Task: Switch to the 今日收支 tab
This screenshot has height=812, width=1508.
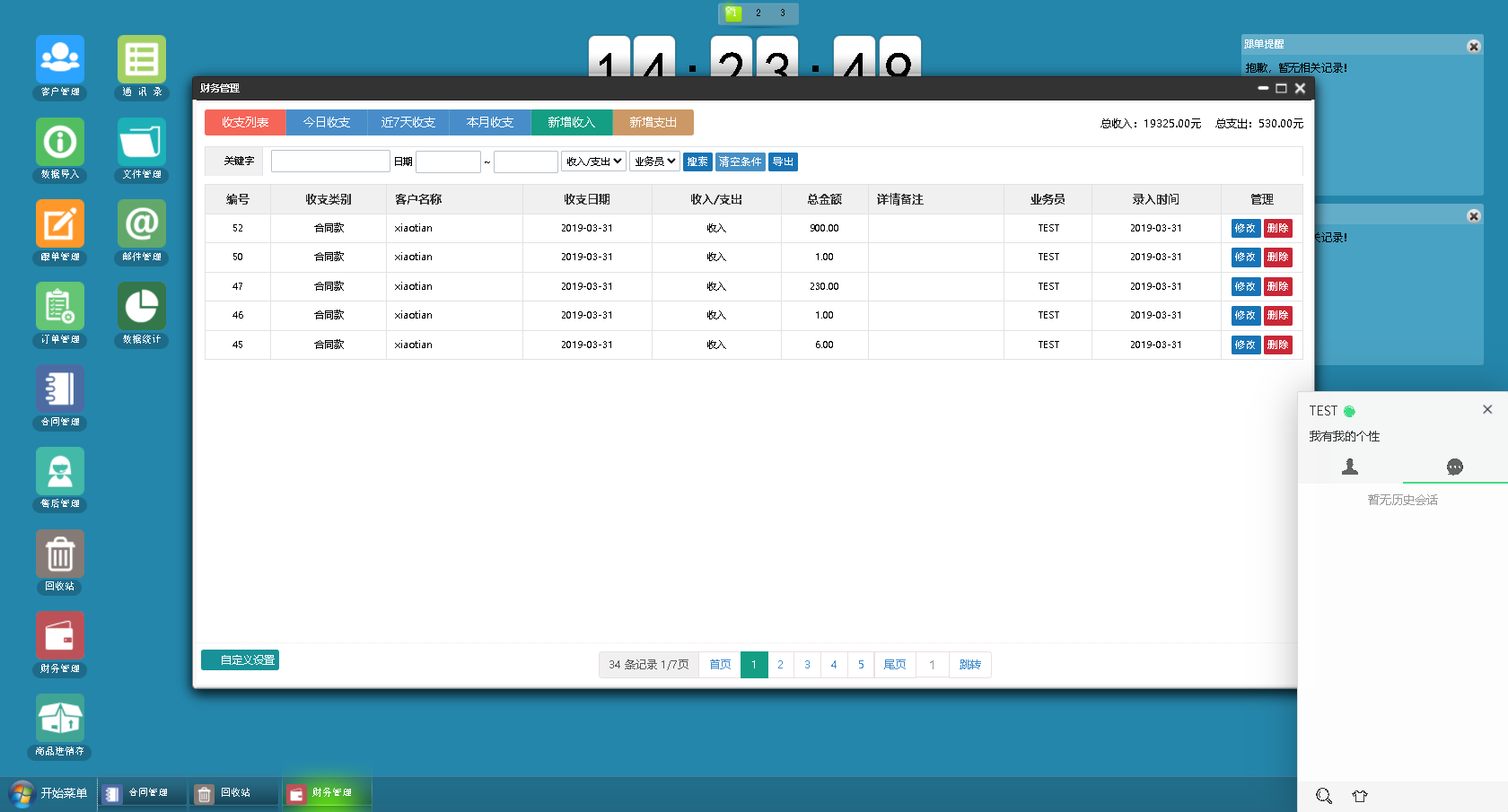Action: pos(326,122)
